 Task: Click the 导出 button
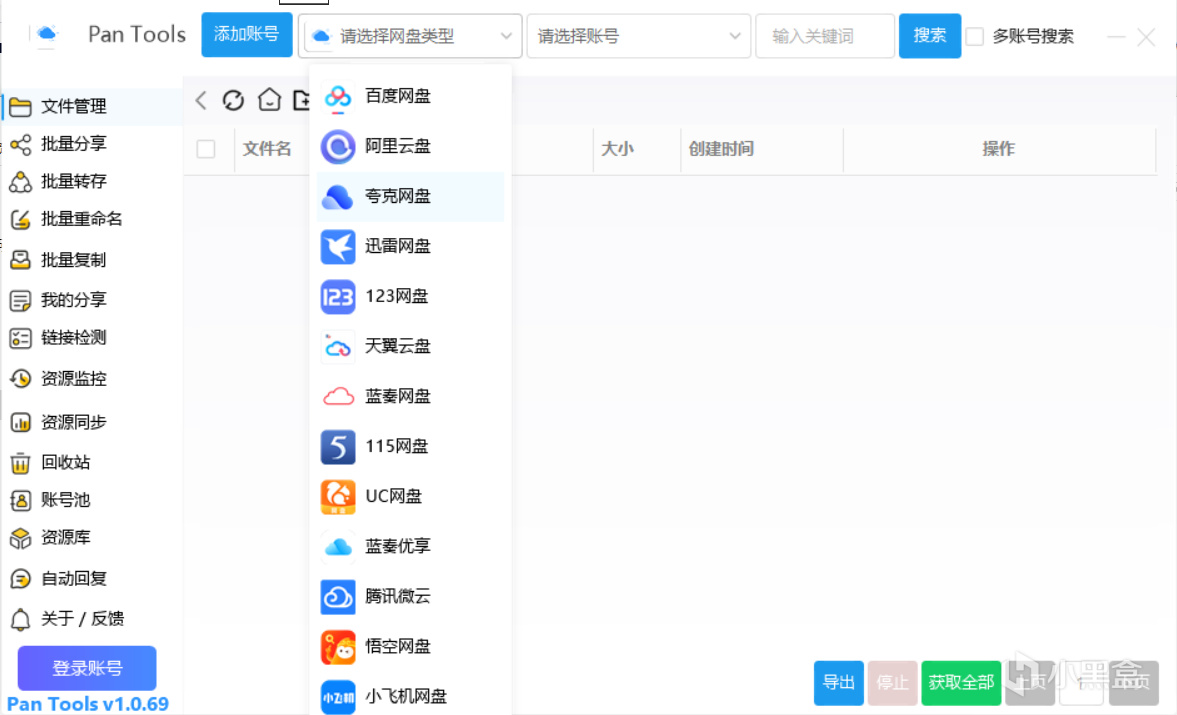tap(838, 683)
